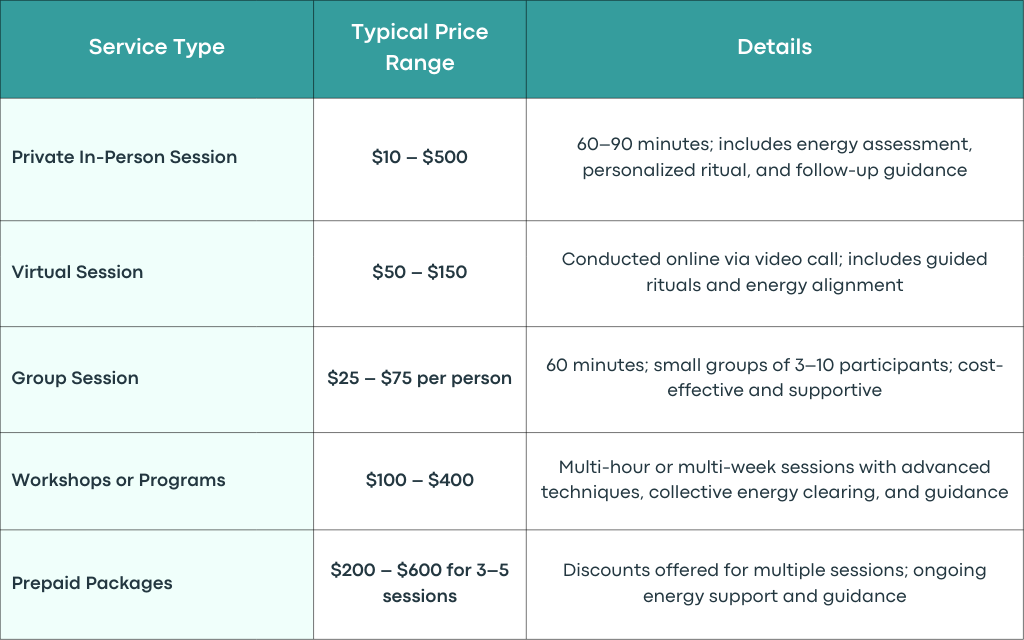1024x640 pixels.
Task: Select the Group Session row label
Action: pos(75,378)
